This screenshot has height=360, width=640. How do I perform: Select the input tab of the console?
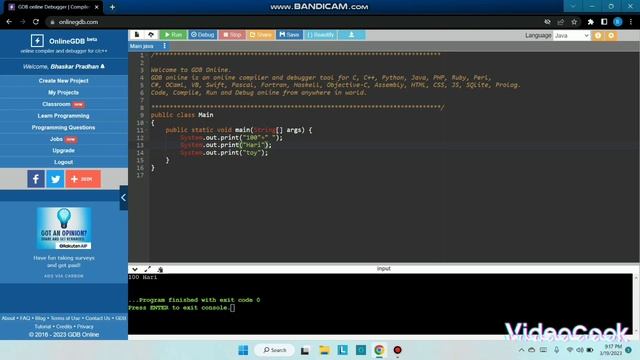click(x=384, y=269)
